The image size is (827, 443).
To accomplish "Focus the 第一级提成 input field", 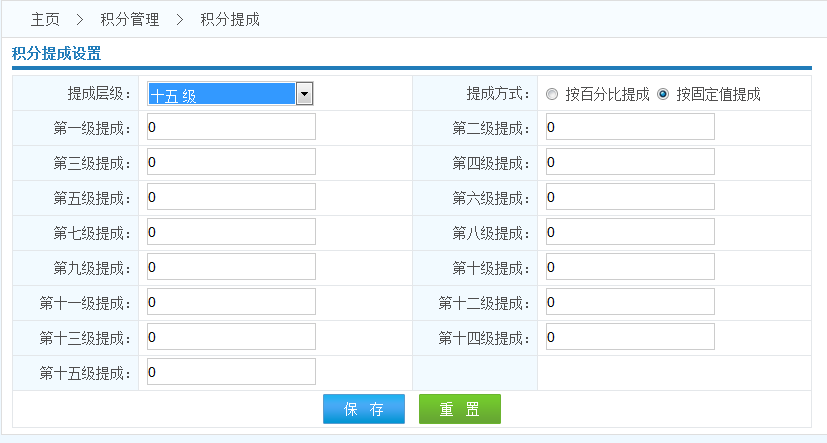I will click(231, 127).
